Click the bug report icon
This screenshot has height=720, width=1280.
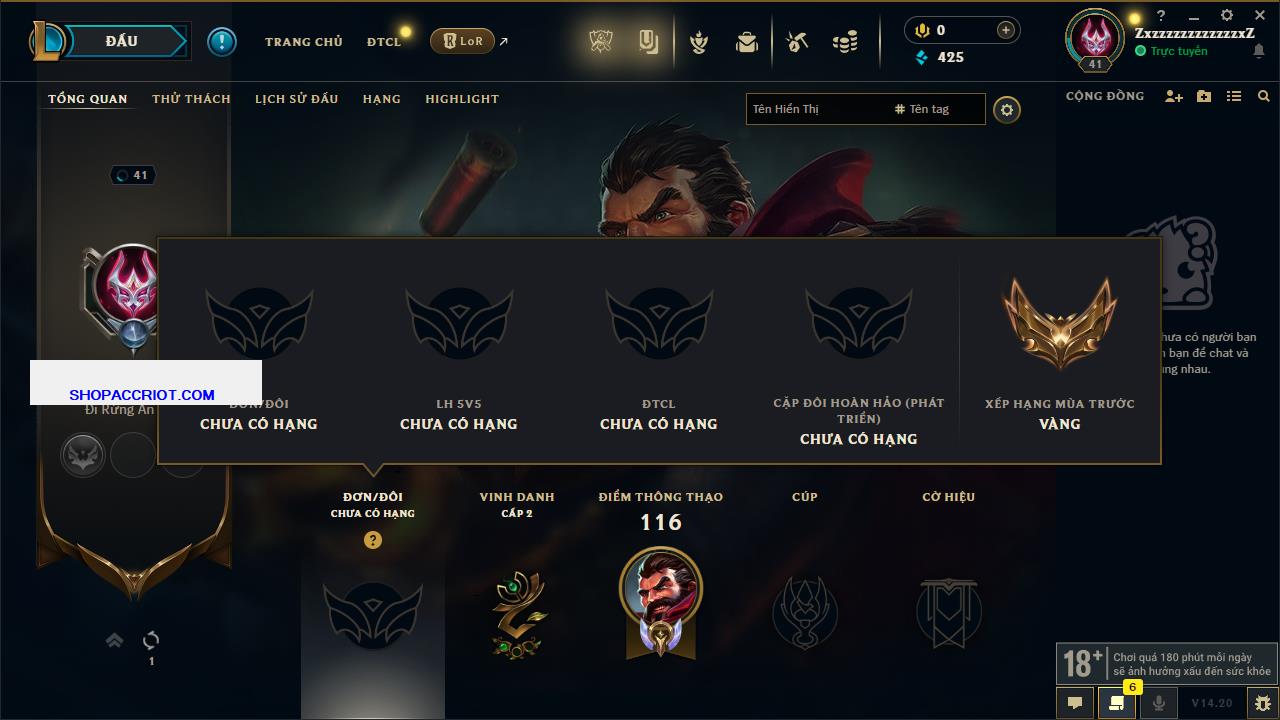tap(1262, 703)
